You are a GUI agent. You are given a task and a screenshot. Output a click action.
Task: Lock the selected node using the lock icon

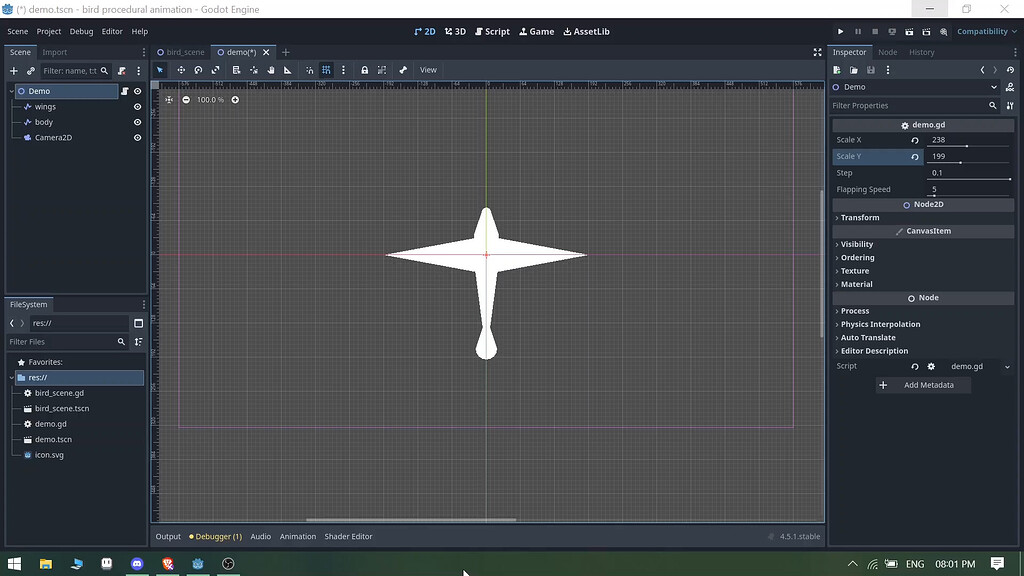(365, 70)
